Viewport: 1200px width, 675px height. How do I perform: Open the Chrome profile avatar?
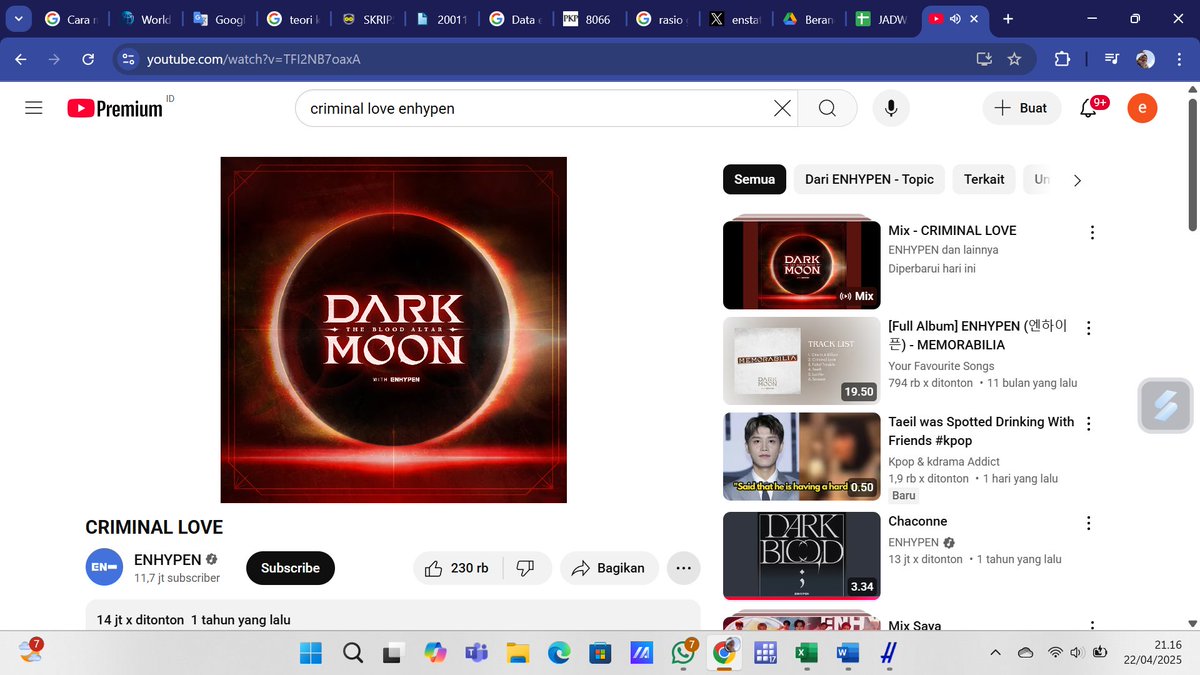pos(1146,59)
